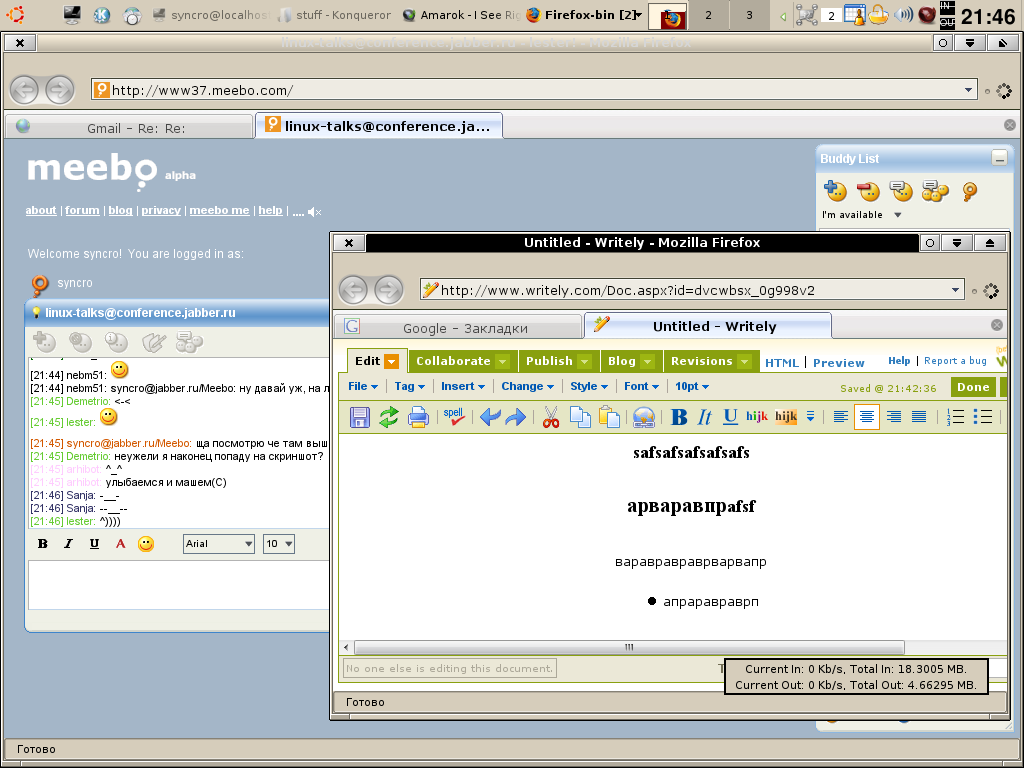
Task: Insert a hyperlink using the globe icon
Action: click(644, 417)
